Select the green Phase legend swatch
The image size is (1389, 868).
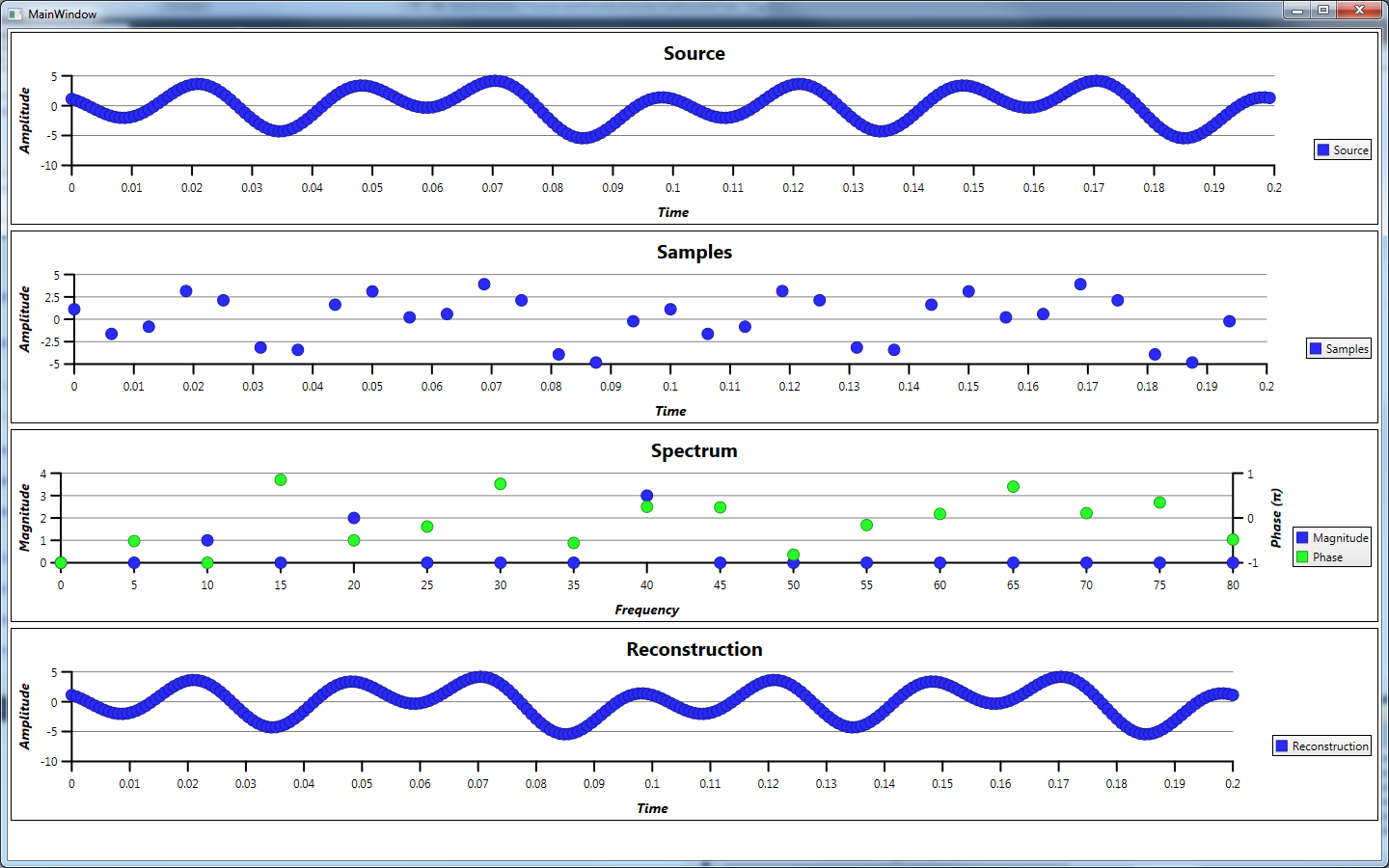pos(1302,557)
